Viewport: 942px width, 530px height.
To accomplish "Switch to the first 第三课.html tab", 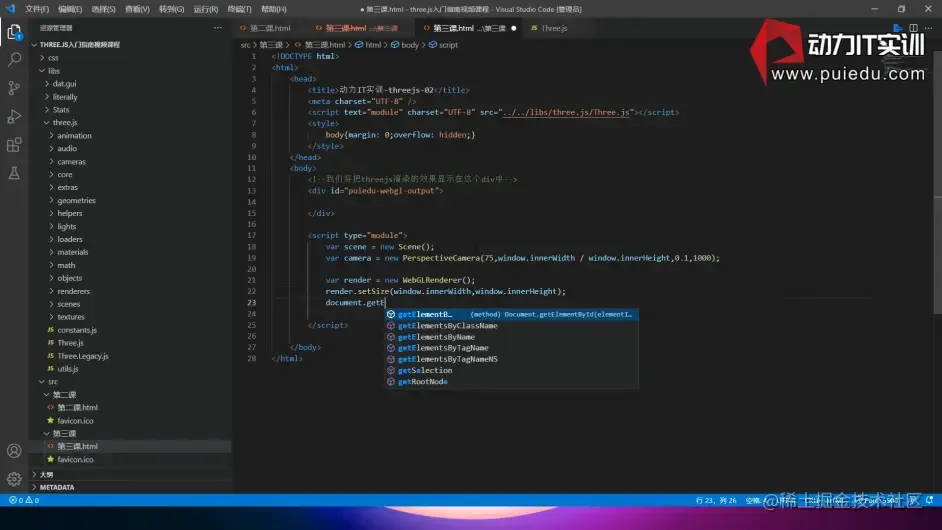I will click(x=361, y=28).
